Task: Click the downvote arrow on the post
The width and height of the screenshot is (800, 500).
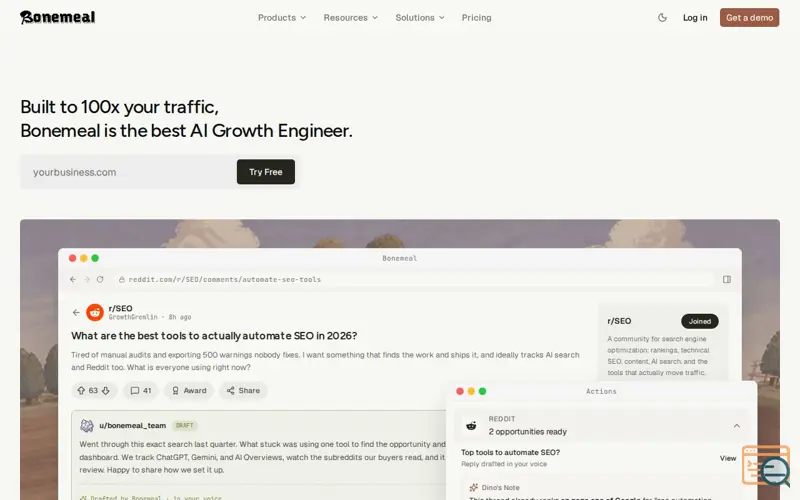Action: [x=106, y=390]
